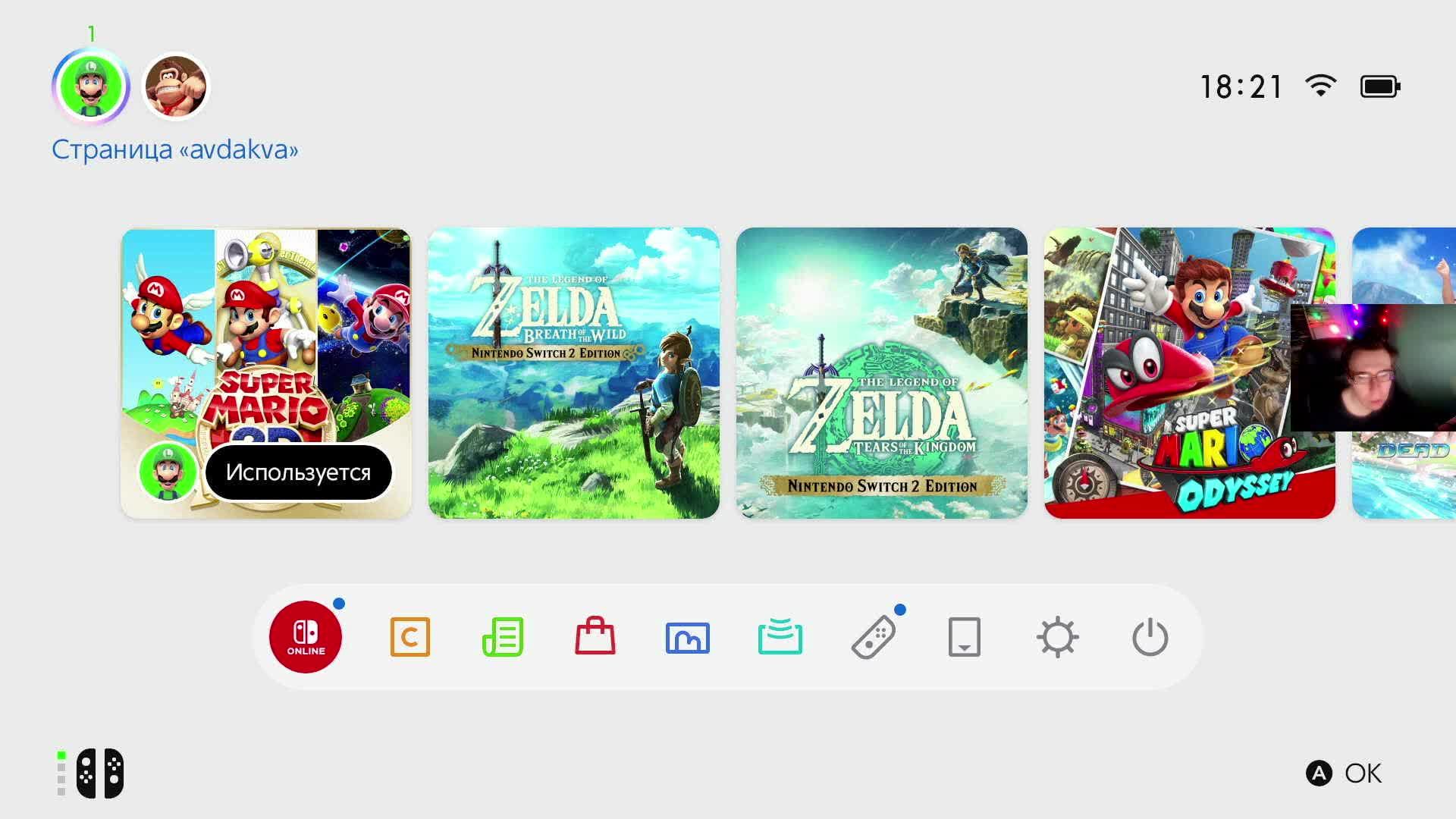The image size is (1456, 819).
Task: Open the green News icon
Action: [503, 637]
